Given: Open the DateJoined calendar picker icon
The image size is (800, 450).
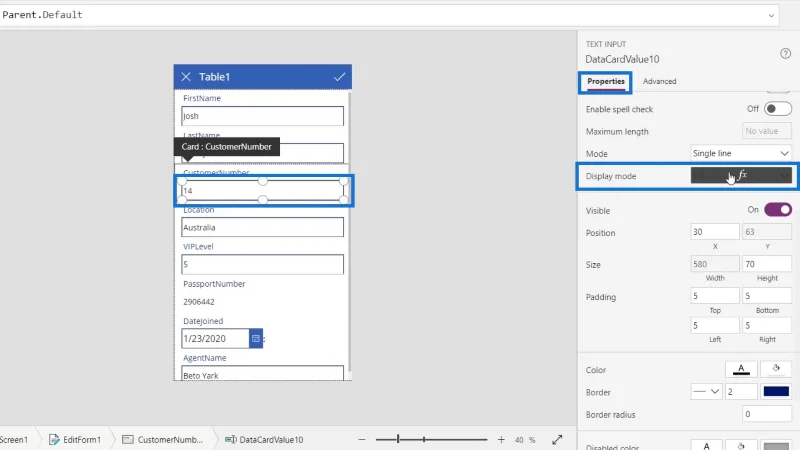Looking at the screenshot, I should pyautogui.click(x=256, y=338).
